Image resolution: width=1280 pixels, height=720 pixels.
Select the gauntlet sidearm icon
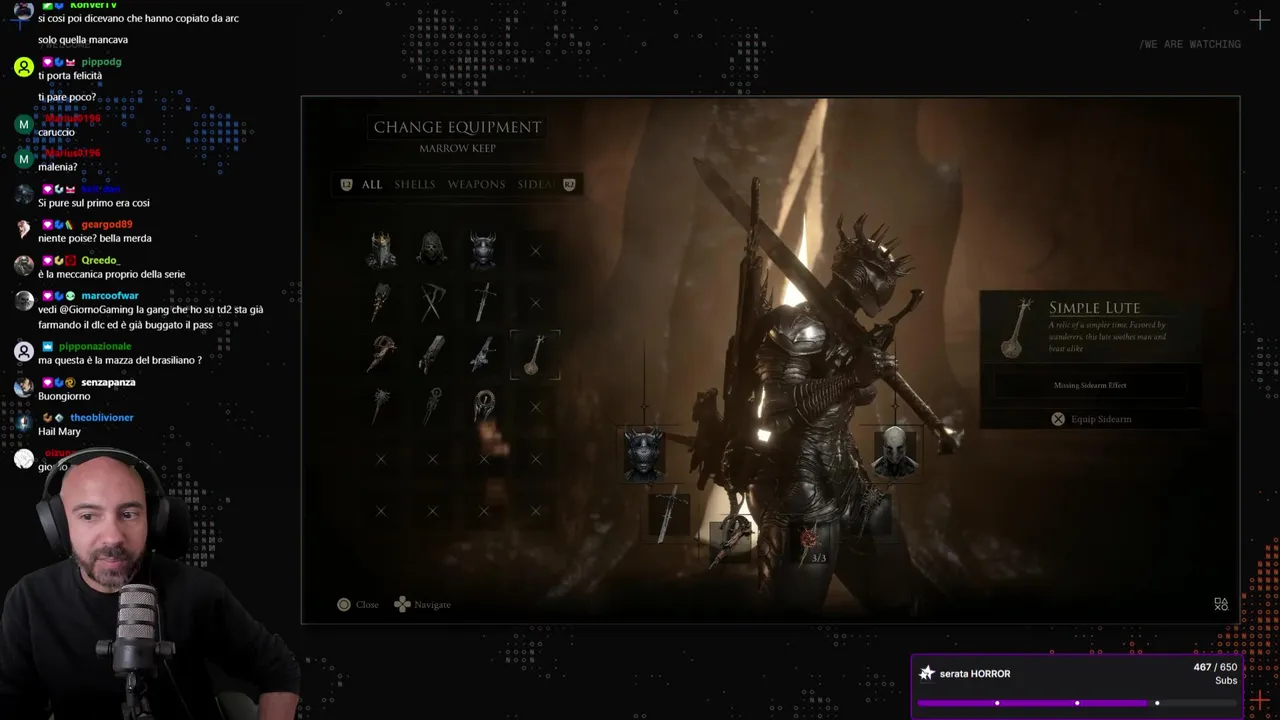pos(381,353)
